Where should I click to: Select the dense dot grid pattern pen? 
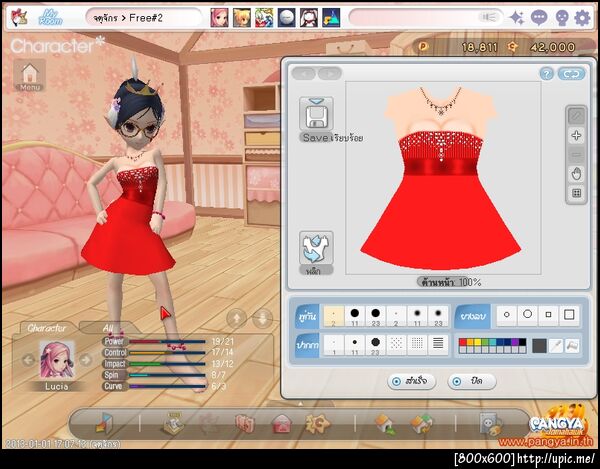[x=417, y=345]
